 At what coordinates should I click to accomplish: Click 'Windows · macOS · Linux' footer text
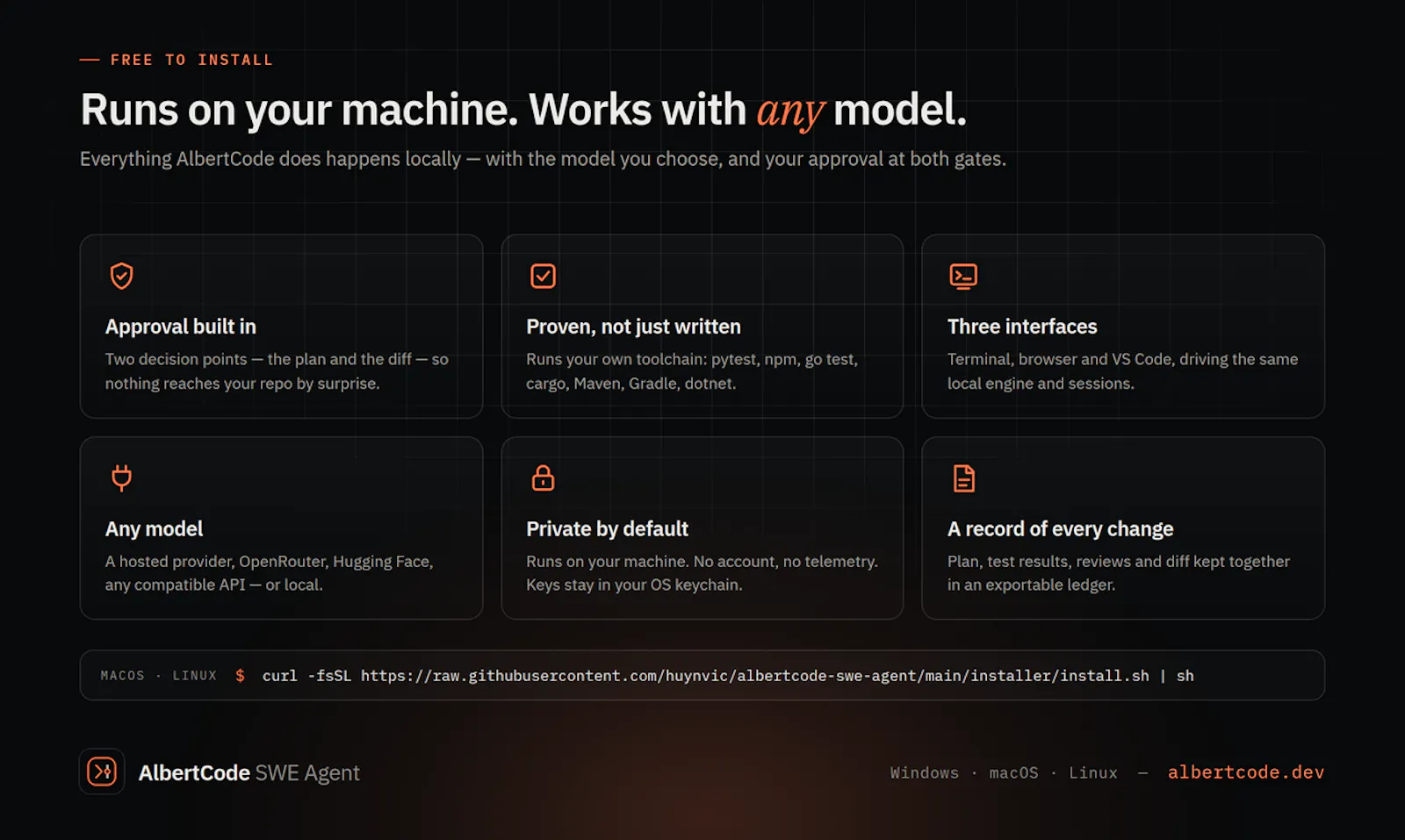pos(1004,772)
